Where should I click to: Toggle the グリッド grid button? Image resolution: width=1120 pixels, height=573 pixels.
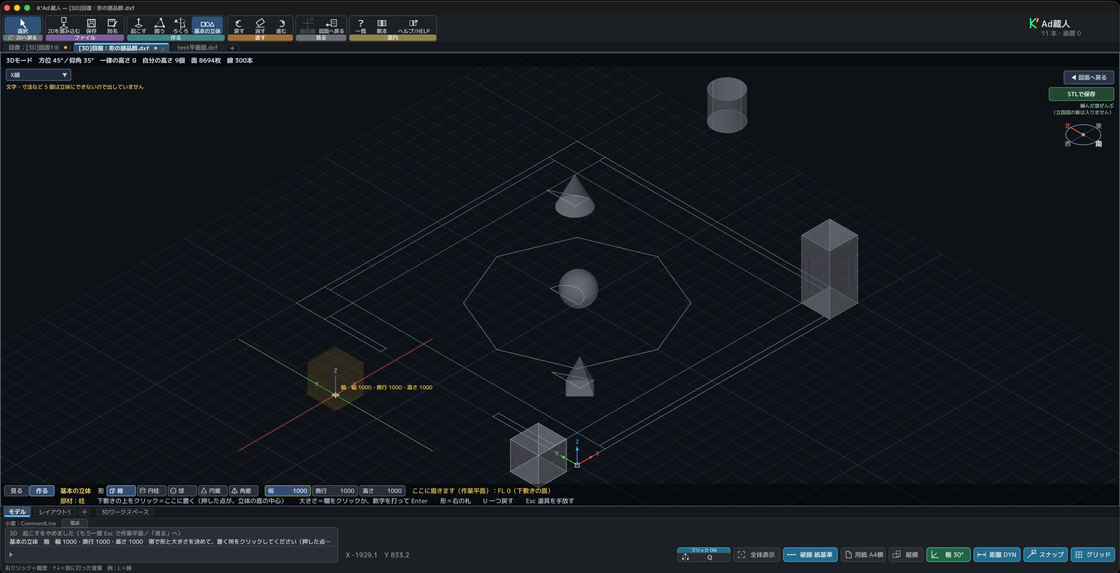tap(1093, 554)
